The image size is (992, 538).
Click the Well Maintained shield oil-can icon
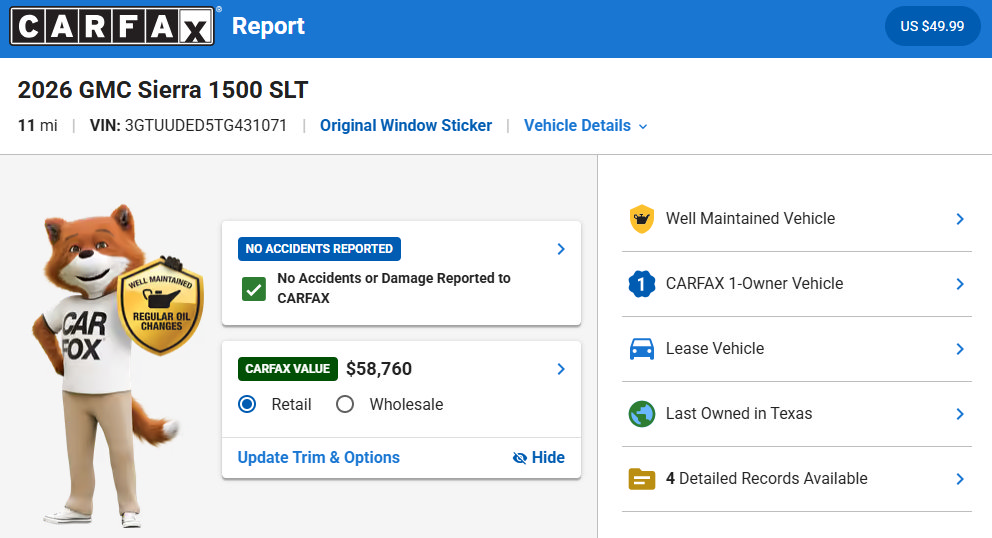pyautogui.click(x=642, y=219)
